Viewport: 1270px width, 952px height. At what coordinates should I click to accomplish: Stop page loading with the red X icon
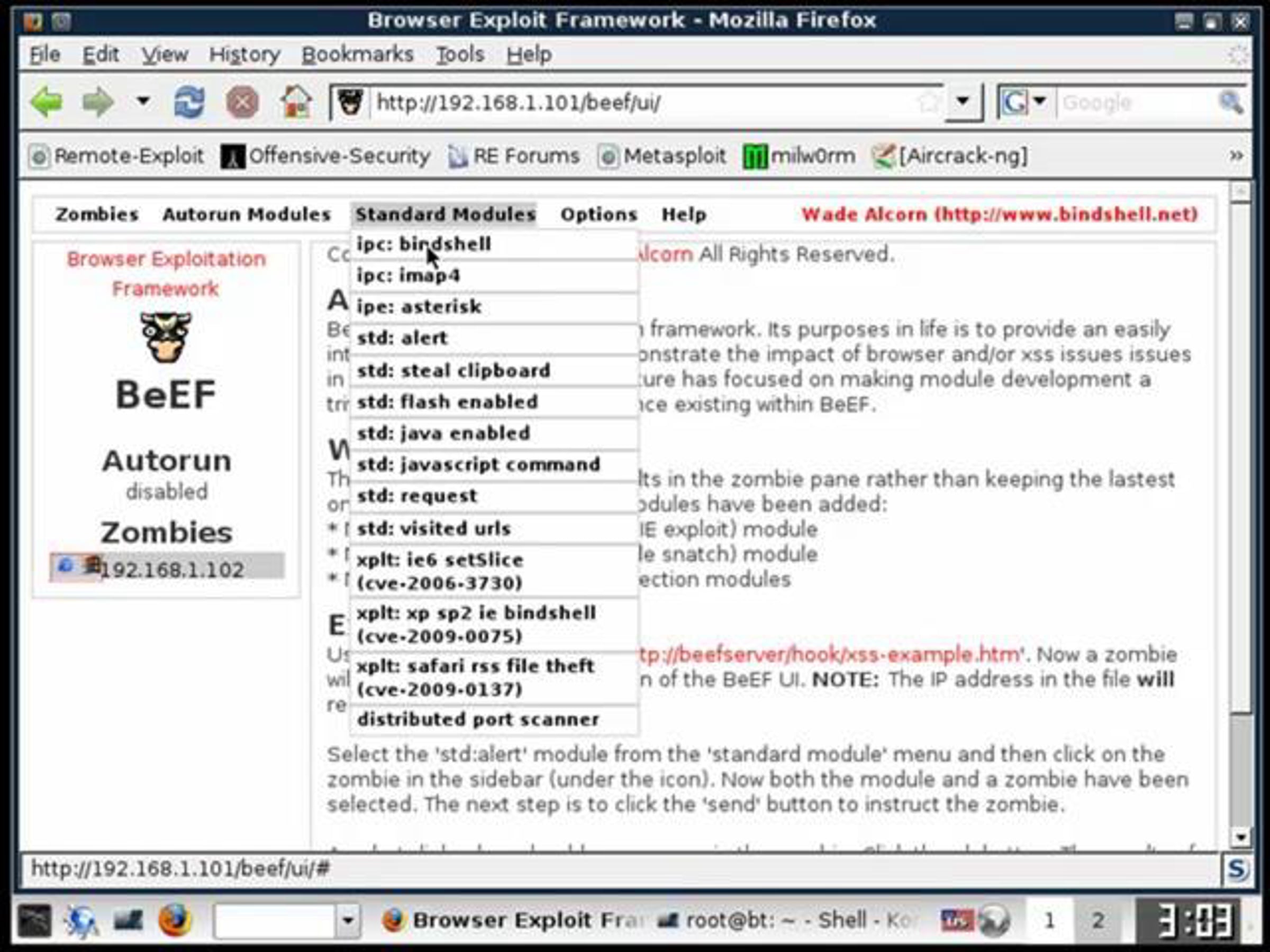[242, 103]
